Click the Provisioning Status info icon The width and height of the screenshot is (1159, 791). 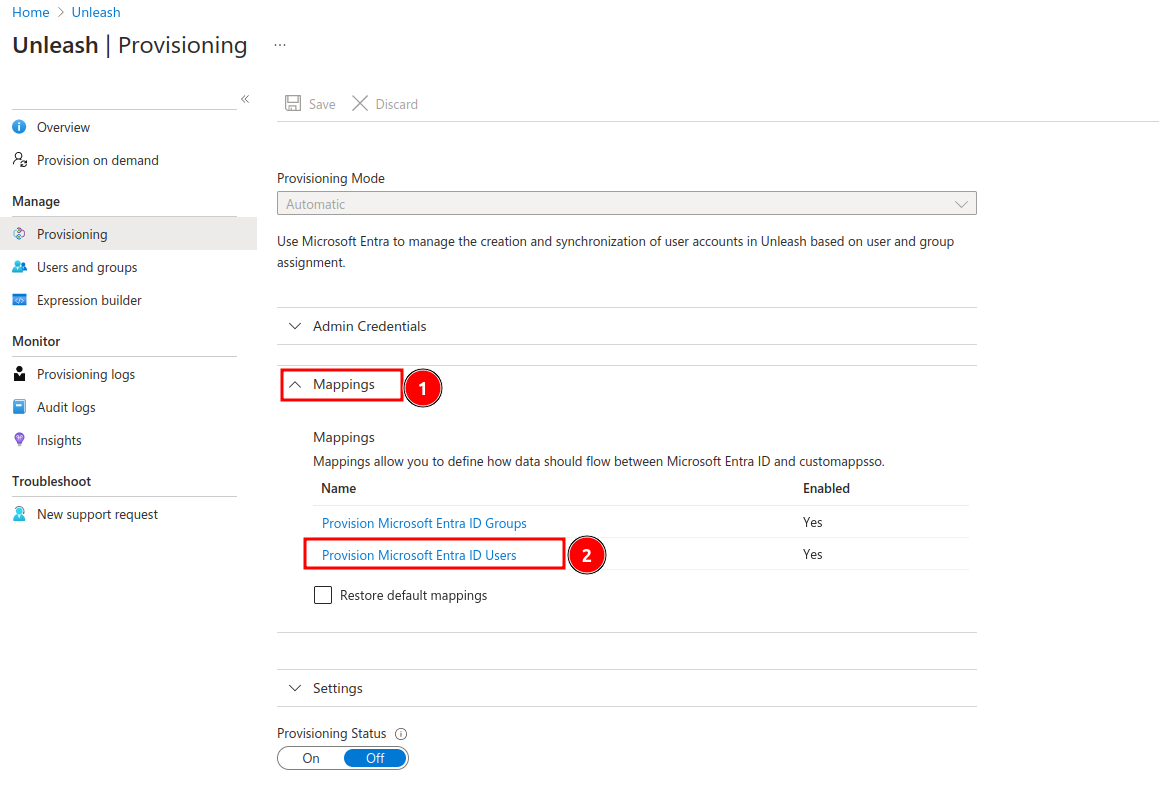point(400,733)
